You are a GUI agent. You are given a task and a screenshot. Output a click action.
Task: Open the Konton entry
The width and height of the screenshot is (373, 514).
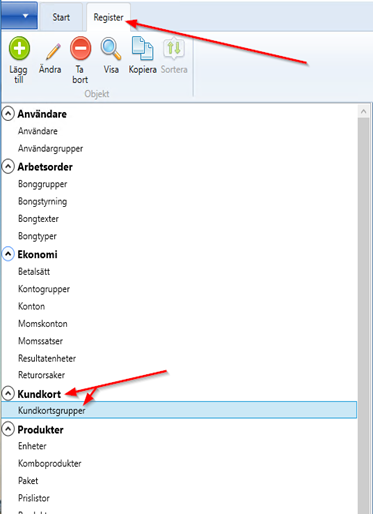(31, 306)
